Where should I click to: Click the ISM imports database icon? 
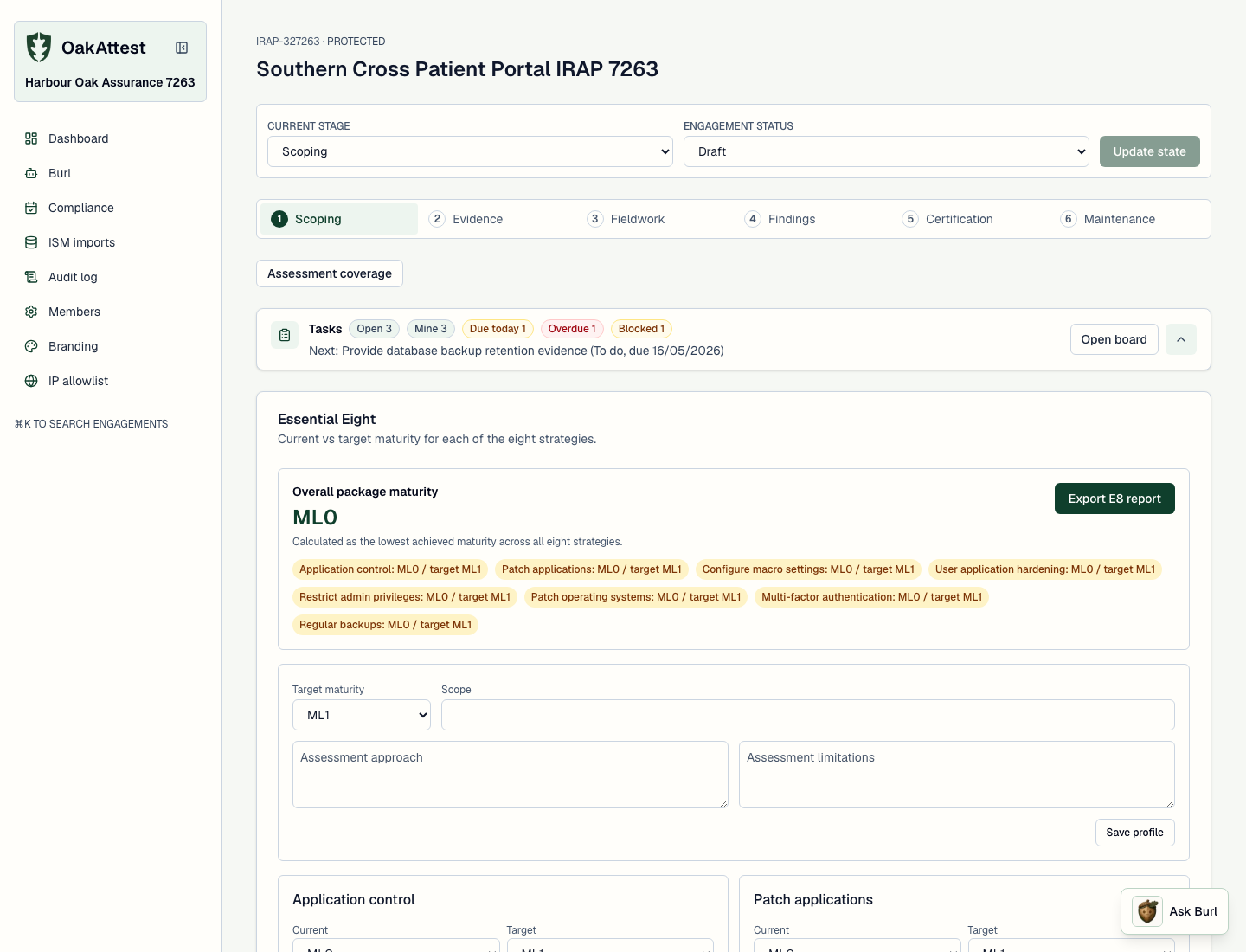pos(31,242)
